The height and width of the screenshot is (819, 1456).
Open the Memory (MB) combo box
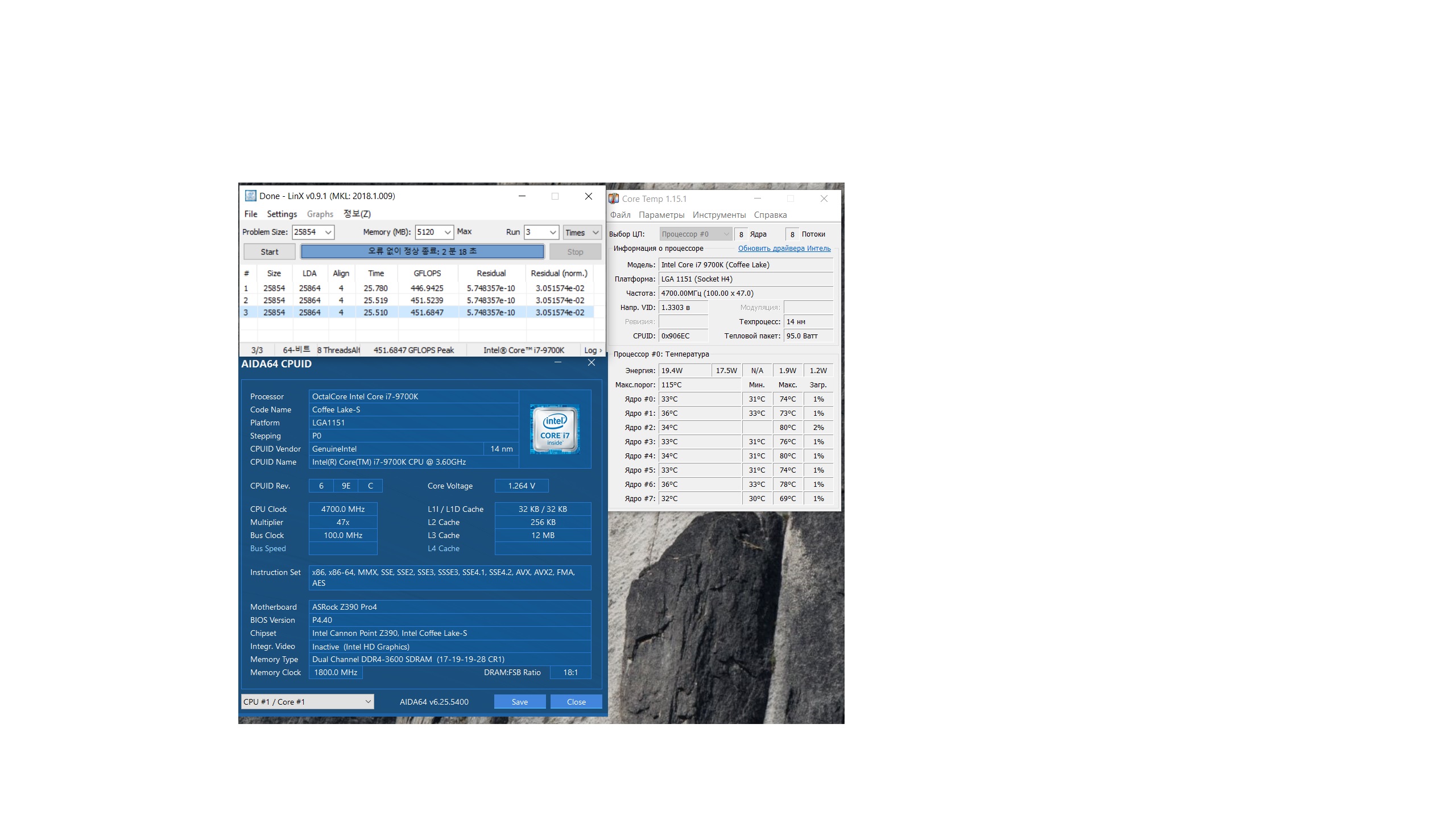tap(448, 232)
